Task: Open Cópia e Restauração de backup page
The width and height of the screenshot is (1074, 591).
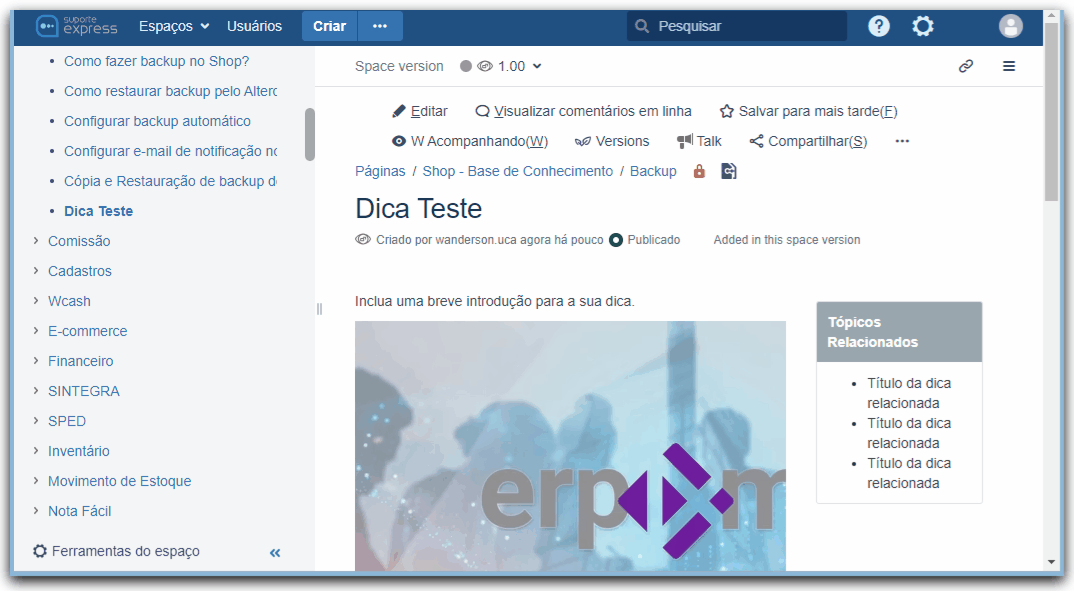Action: coord(171,181)
